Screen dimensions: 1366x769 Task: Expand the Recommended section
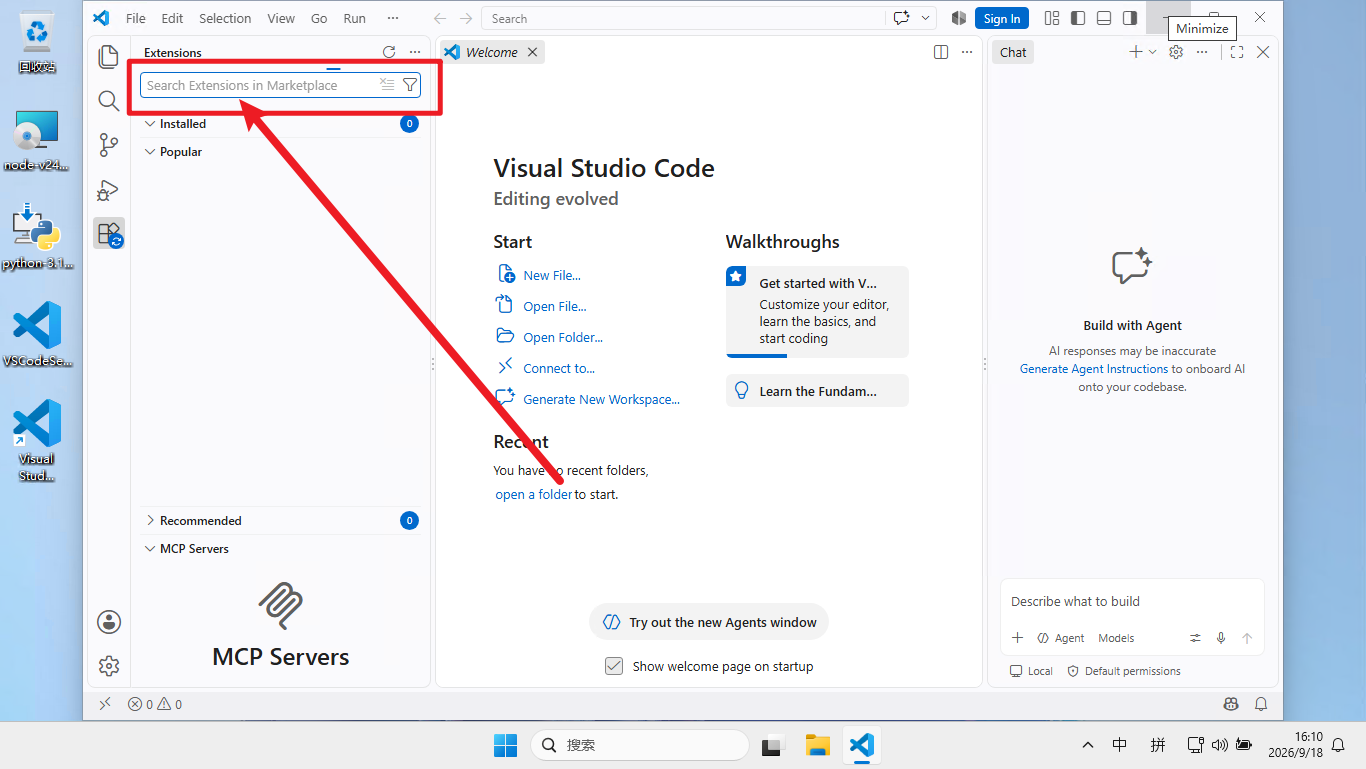click(150, 520)
